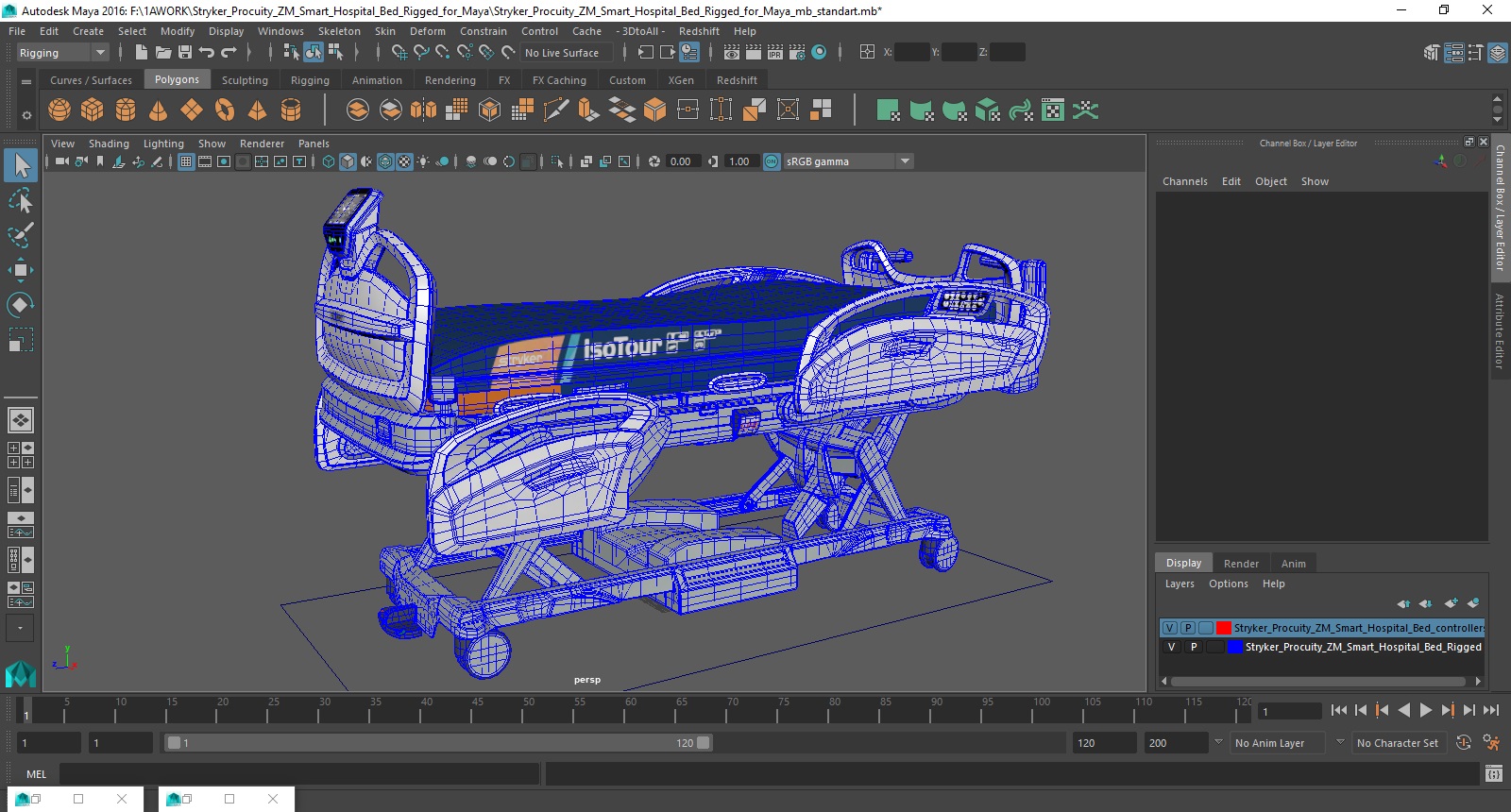The width and height of the screenshot is (1511, 812).
Task: Open the sRGB gamma dropdown
Action: click(848, 161)
